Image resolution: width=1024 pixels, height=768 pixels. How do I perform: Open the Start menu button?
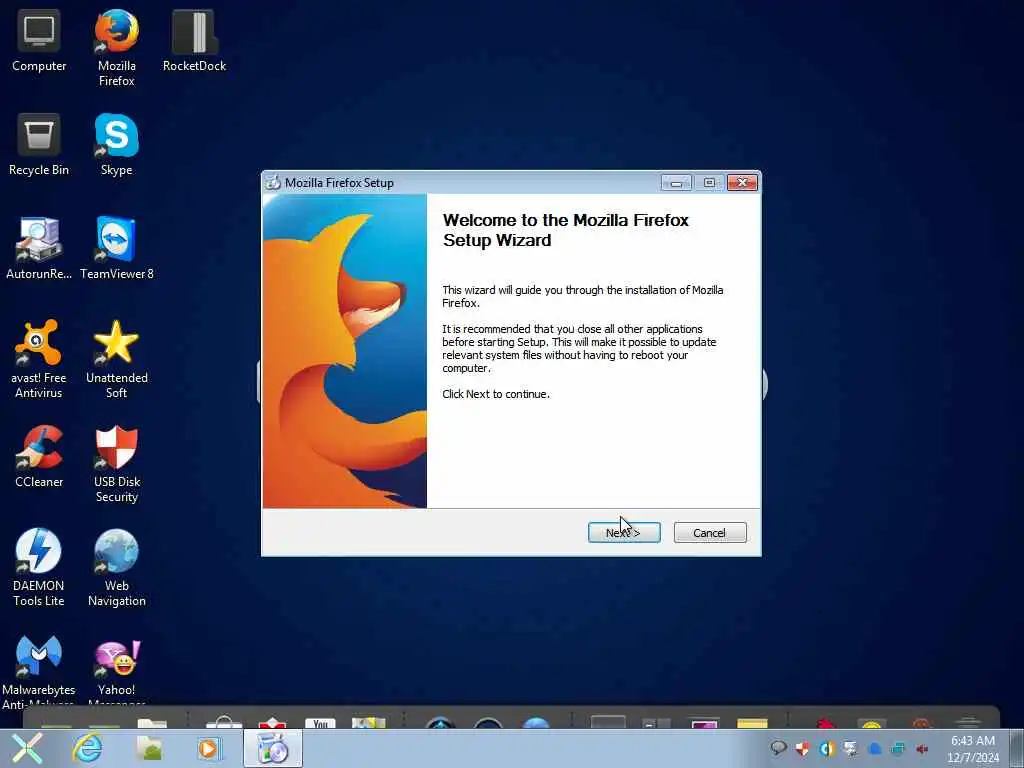27,748
